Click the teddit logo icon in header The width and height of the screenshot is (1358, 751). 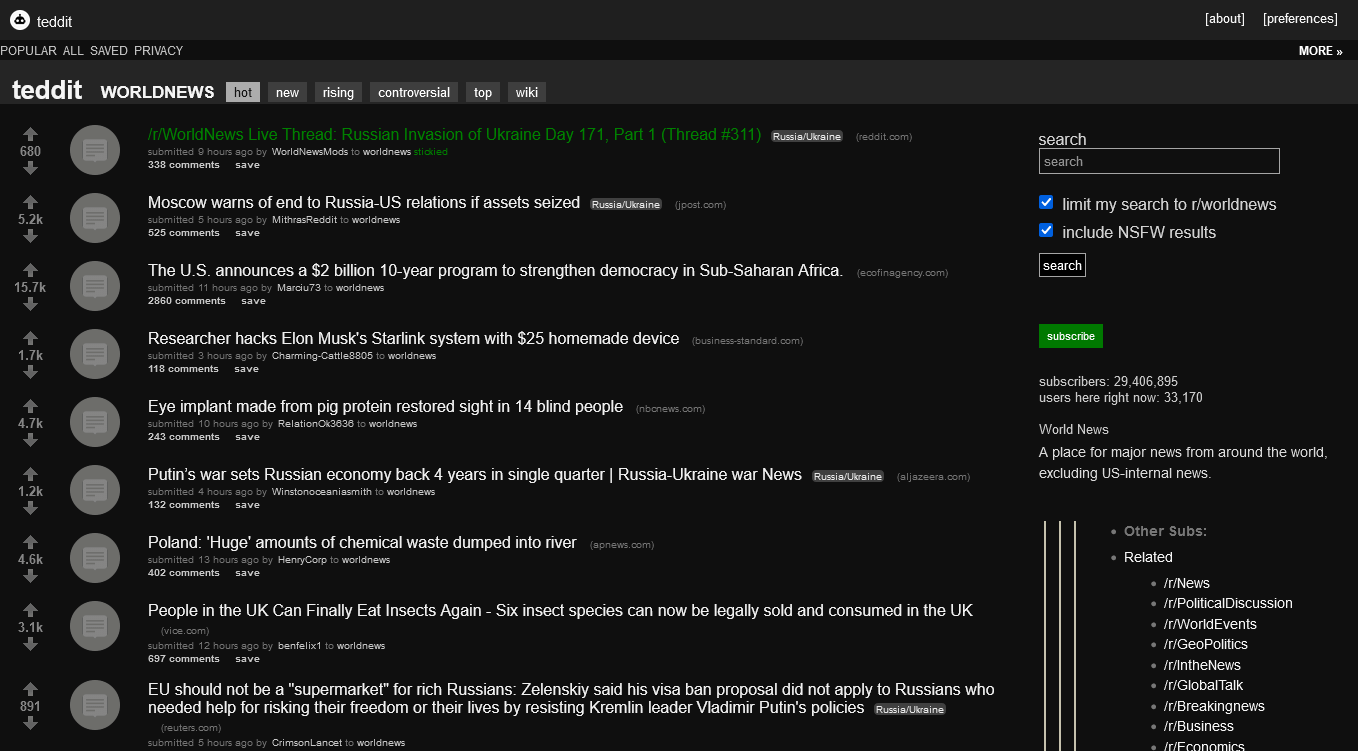19,20
